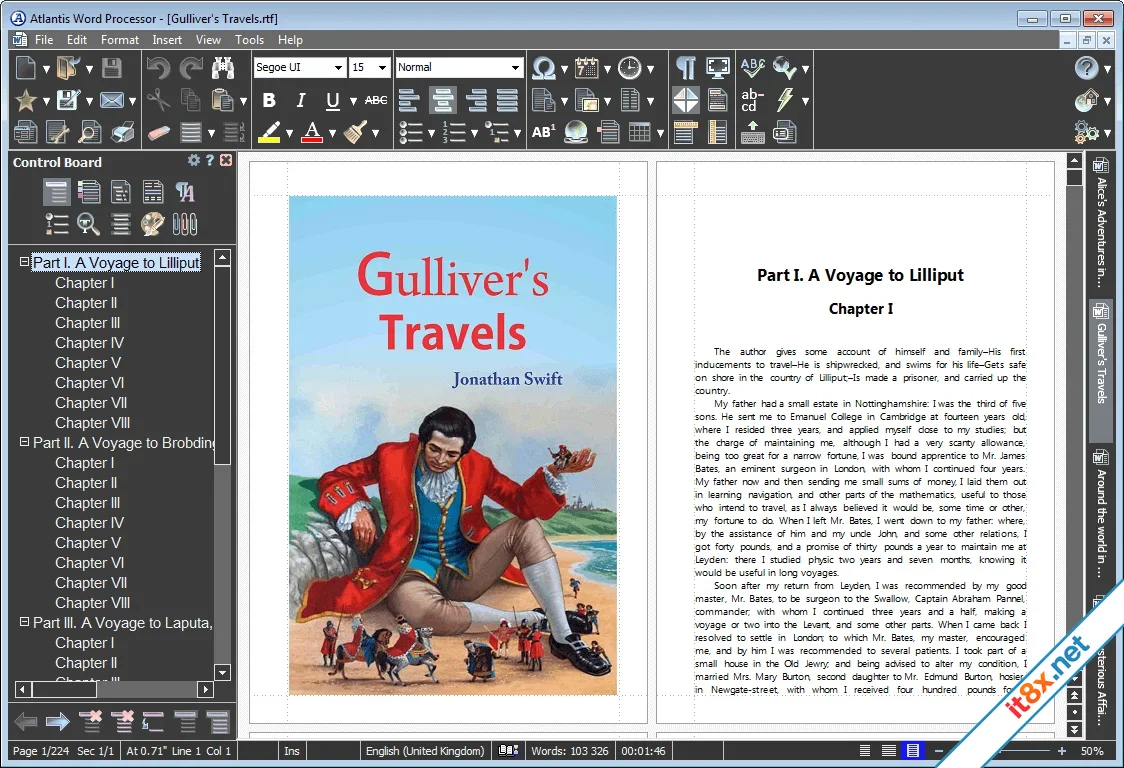Screen dimensions: 1124x768
Task: Switch to Alice's Adventures document tab
Action: click(1100, 221)
